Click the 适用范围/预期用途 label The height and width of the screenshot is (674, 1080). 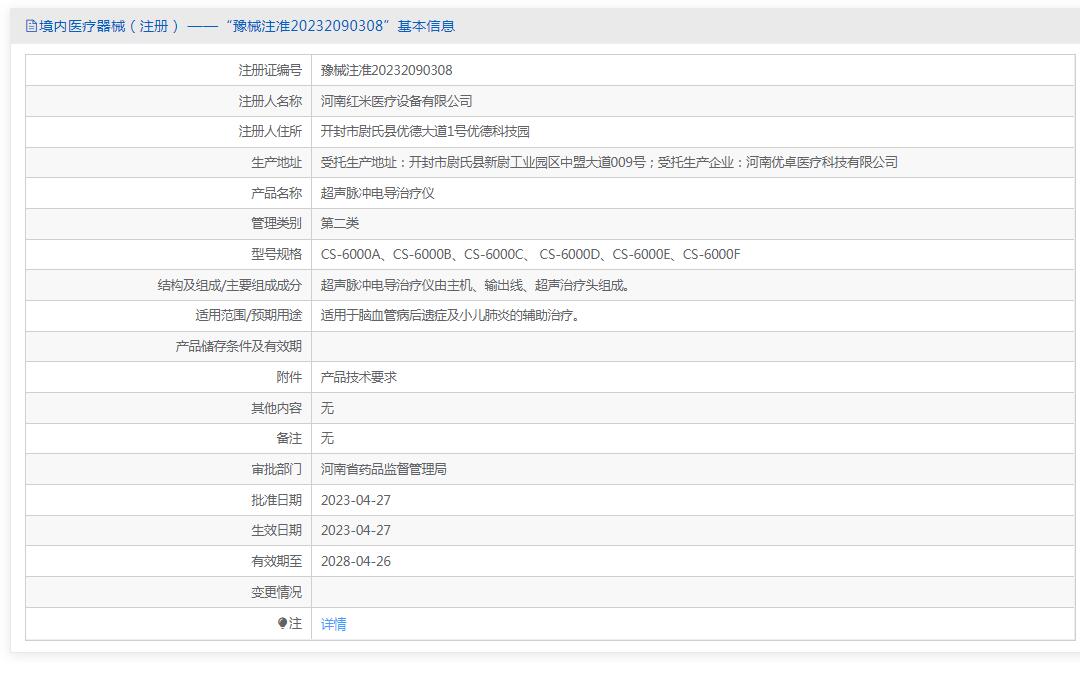coord(248,315)
